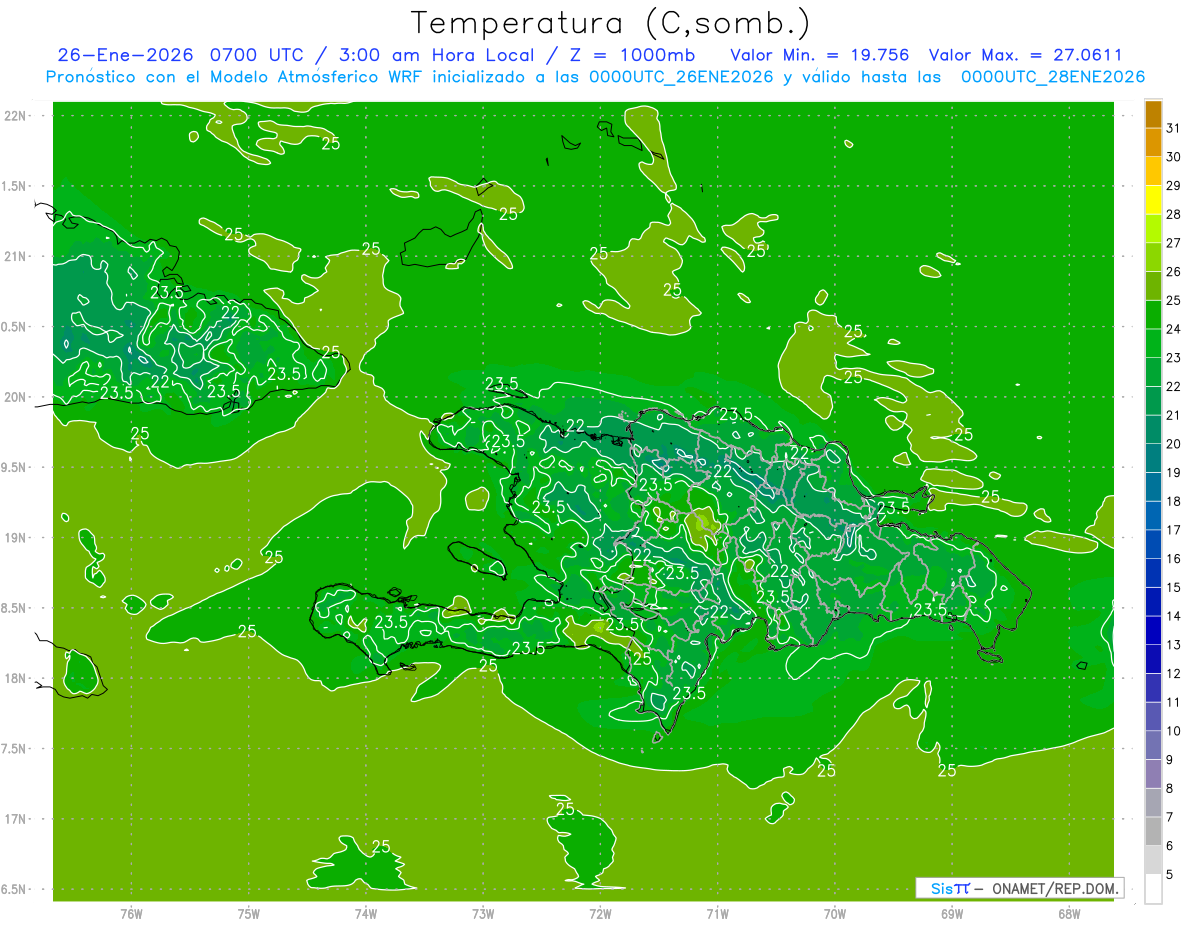Click the '0000UTC_28ENE2026' valid-until time
This screenshot has width=1200, height=927.
[x=1052, y=77]
